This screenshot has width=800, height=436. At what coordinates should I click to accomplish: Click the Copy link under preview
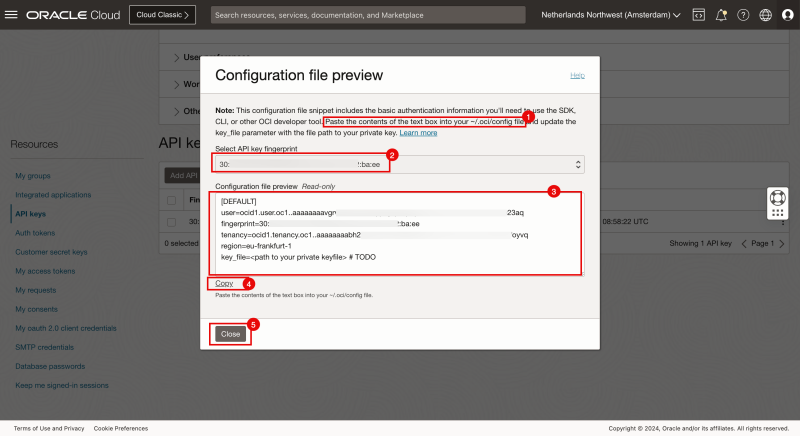(224, 284)
